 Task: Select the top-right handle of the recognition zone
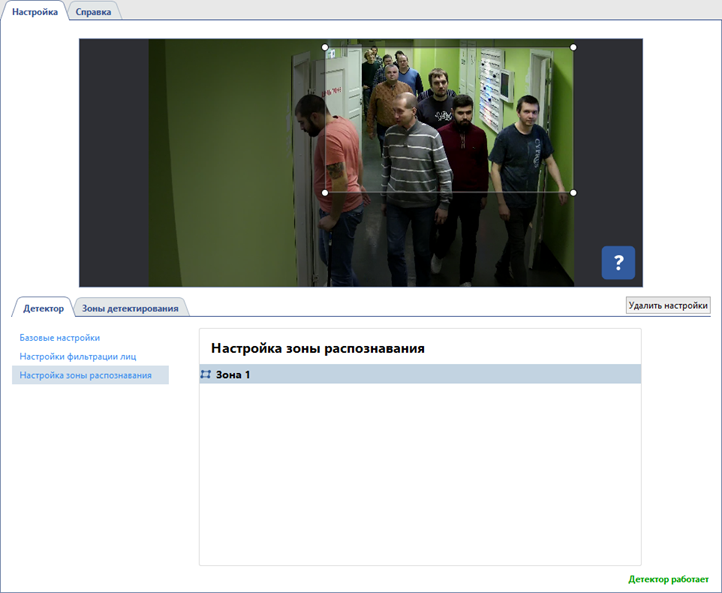573,47
